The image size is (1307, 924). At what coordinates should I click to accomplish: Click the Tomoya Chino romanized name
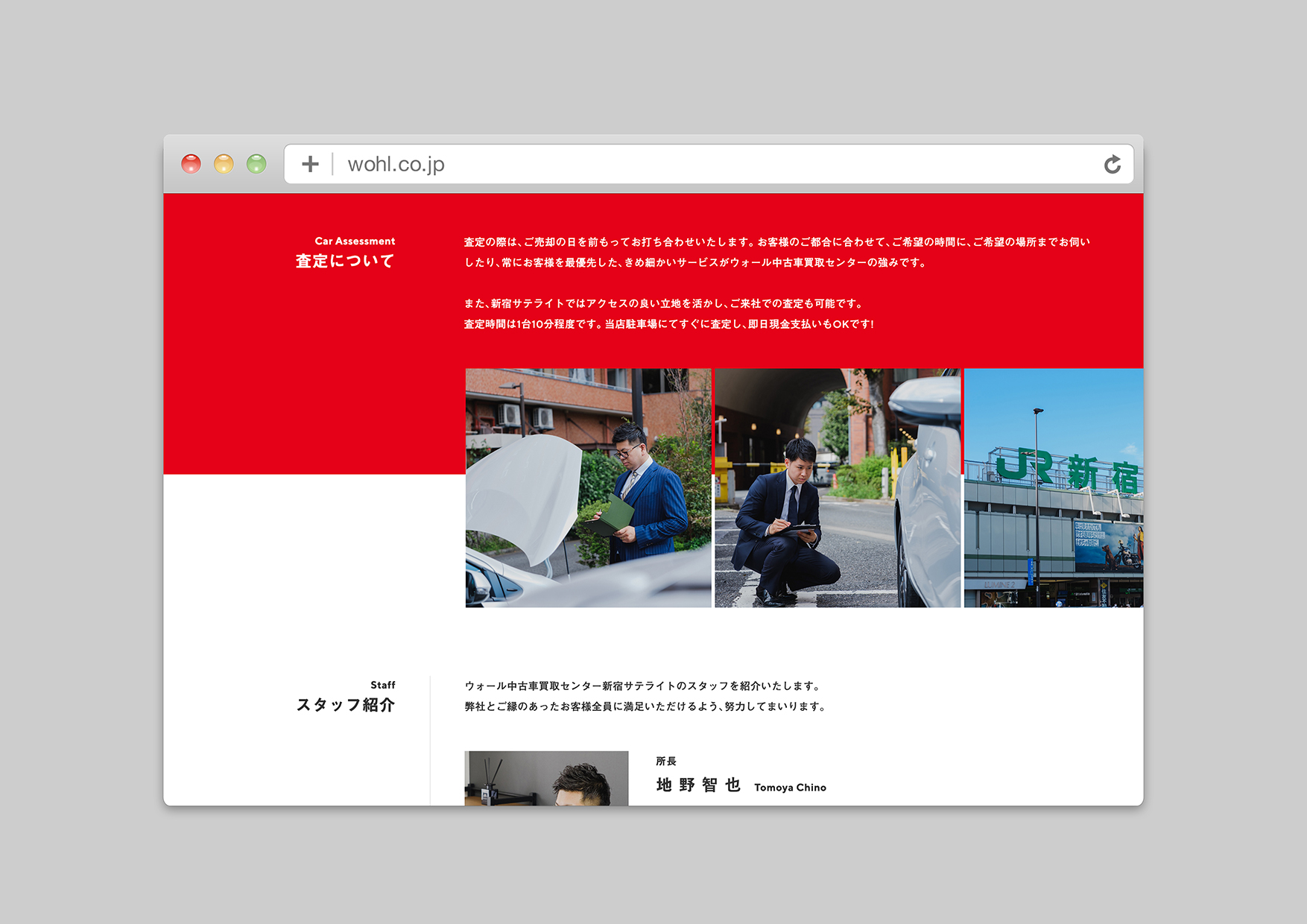tap(791, 787)
